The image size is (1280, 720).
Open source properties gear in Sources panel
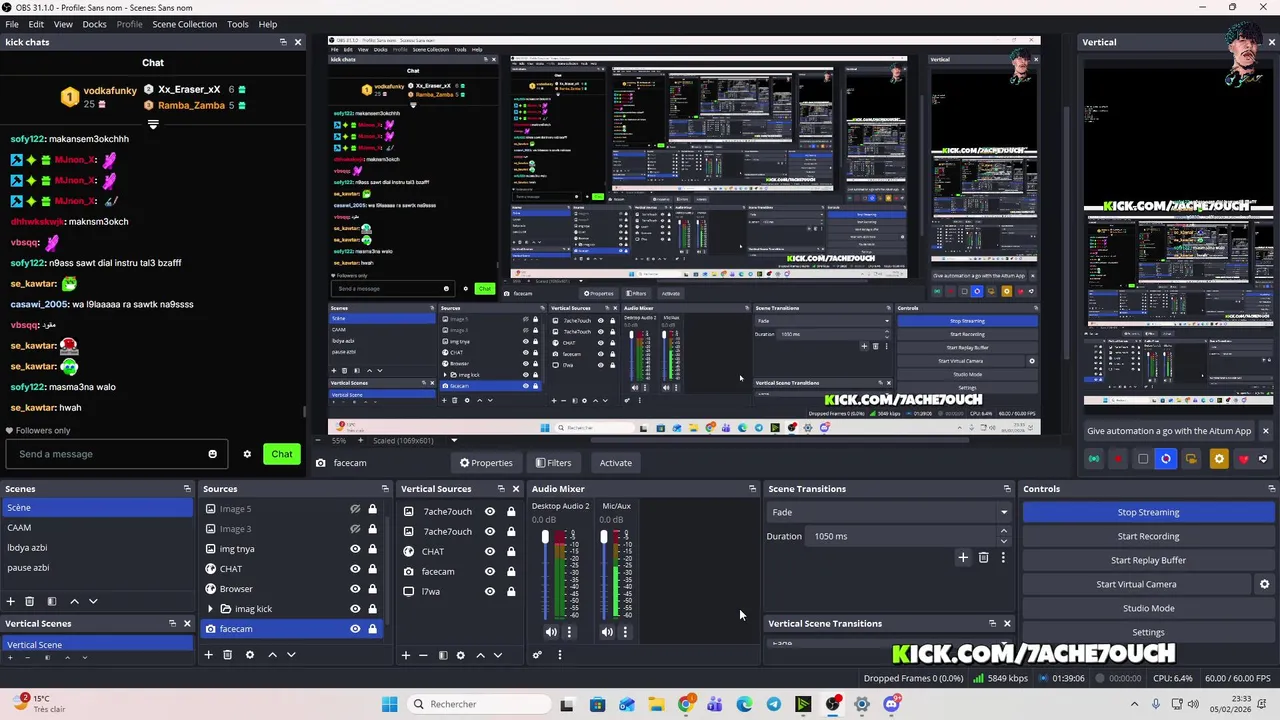click(x=250, y=655)
